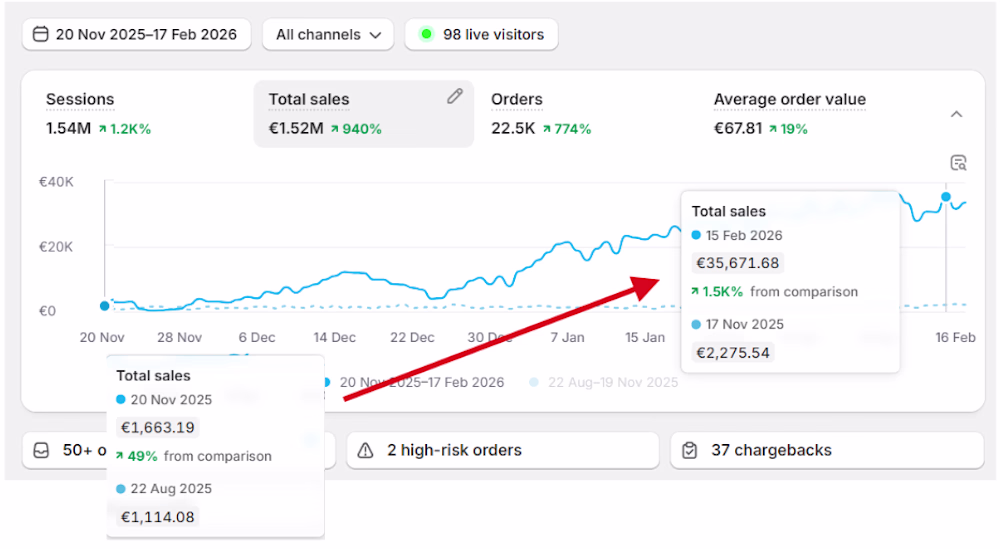
Task: Edit Total sales metric pencil icon
Action: pyautogui.click(x=455, y=96)
